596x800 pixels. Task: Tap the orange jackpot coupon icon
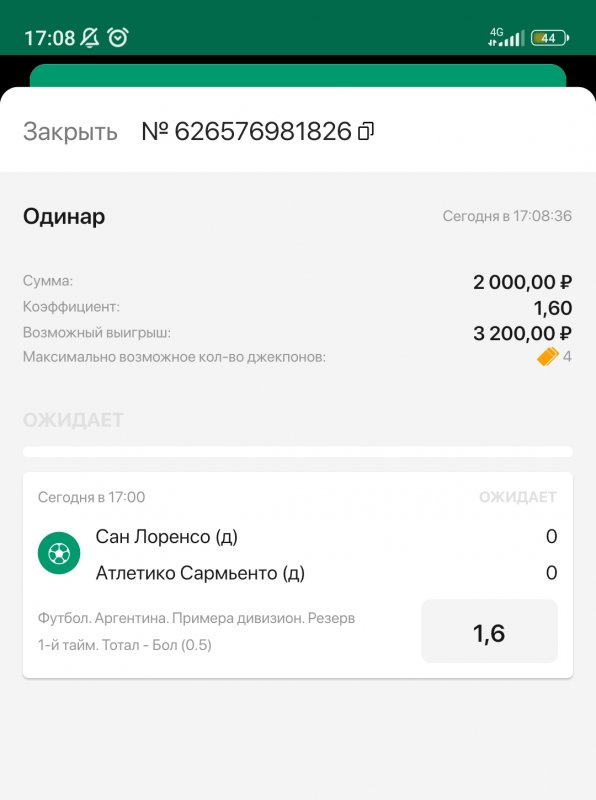(x=548, y=357)
